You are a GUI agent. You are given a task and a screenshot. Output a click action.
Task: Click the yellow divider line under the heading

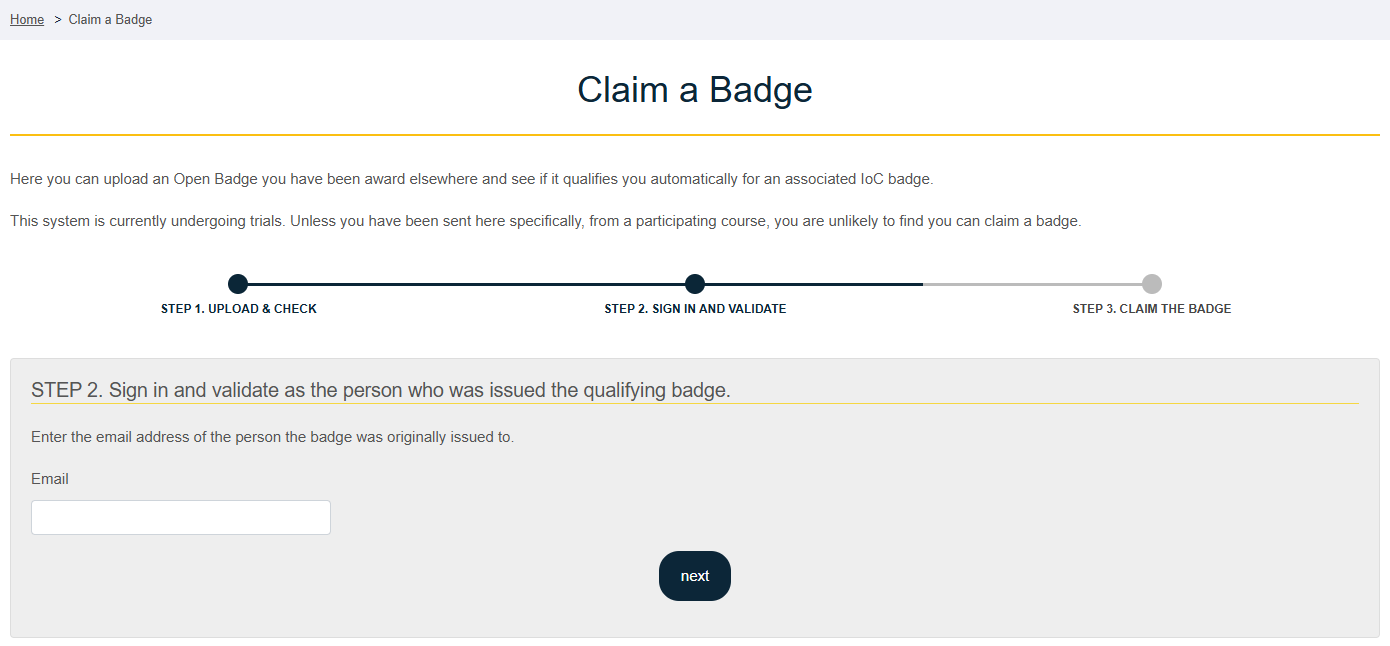695,135
